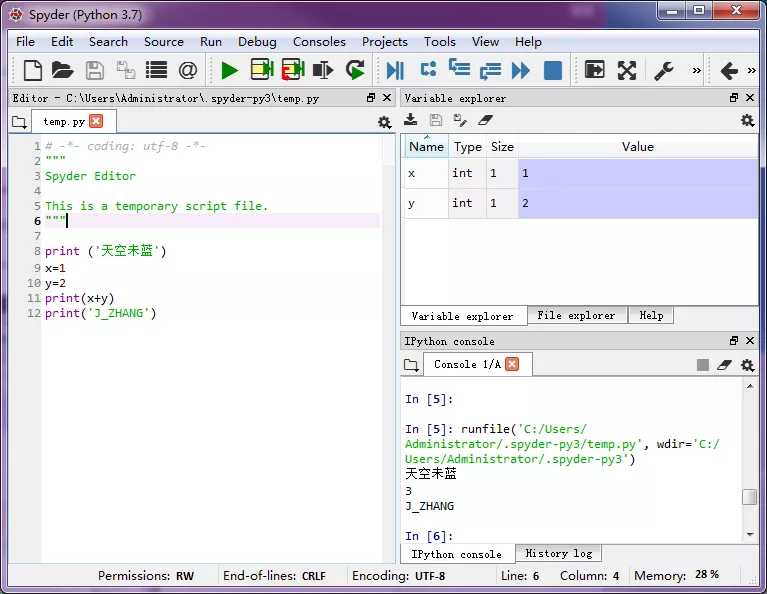Open Preferences with the wrench icon
The height and width of the screenshot is (594, 767).
point(664,70)
